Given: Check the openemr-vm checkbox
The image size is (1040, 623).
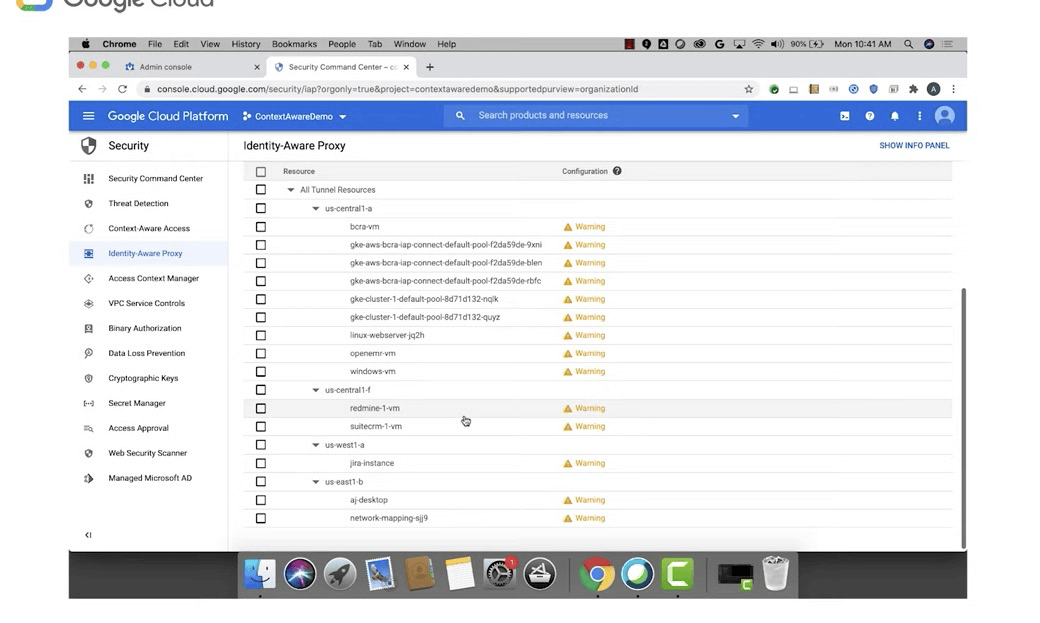Looking at the screenshot, I should (x=261, y=354).
